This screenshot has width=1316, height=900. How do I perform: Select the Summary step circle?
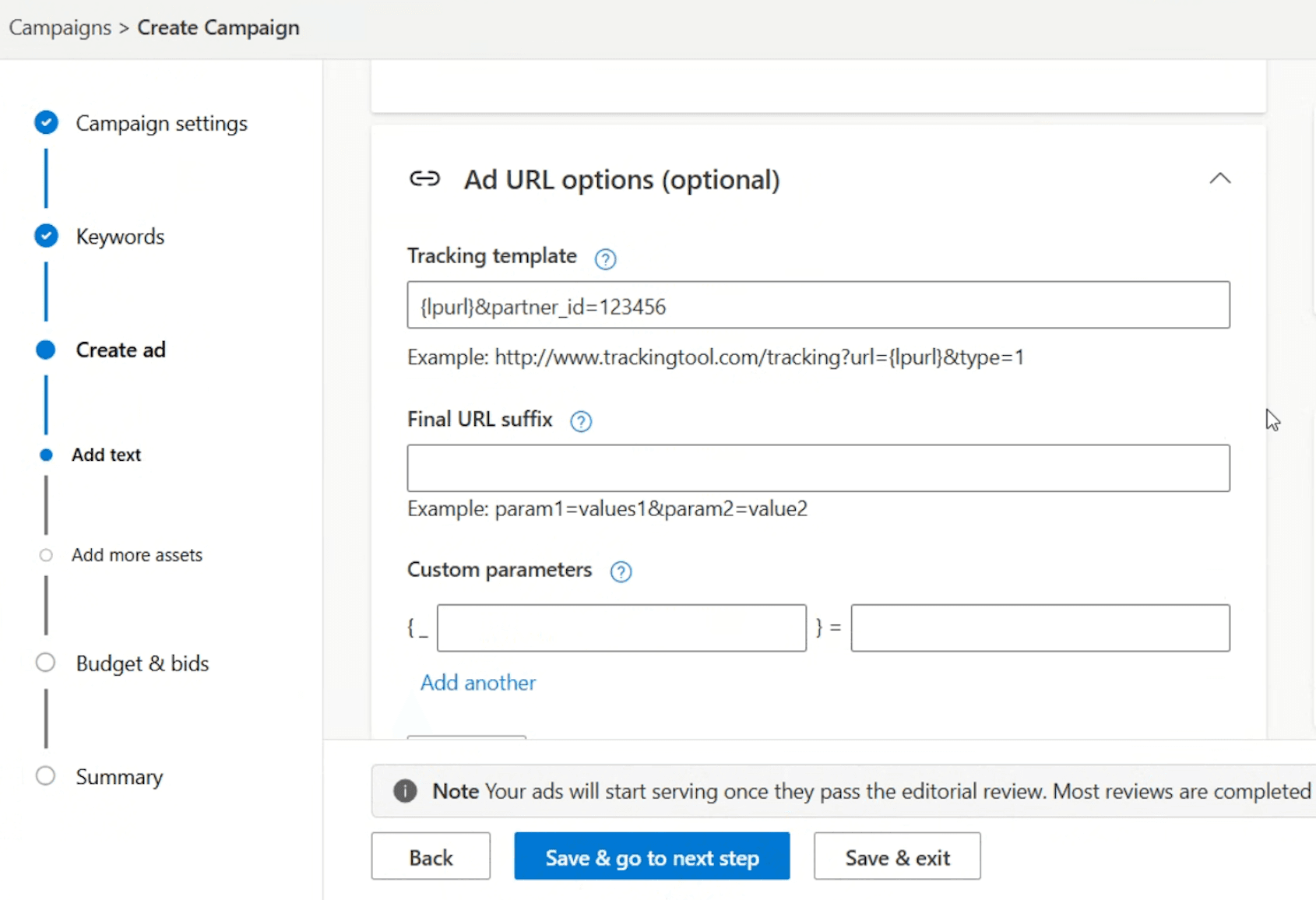point(46,775)
